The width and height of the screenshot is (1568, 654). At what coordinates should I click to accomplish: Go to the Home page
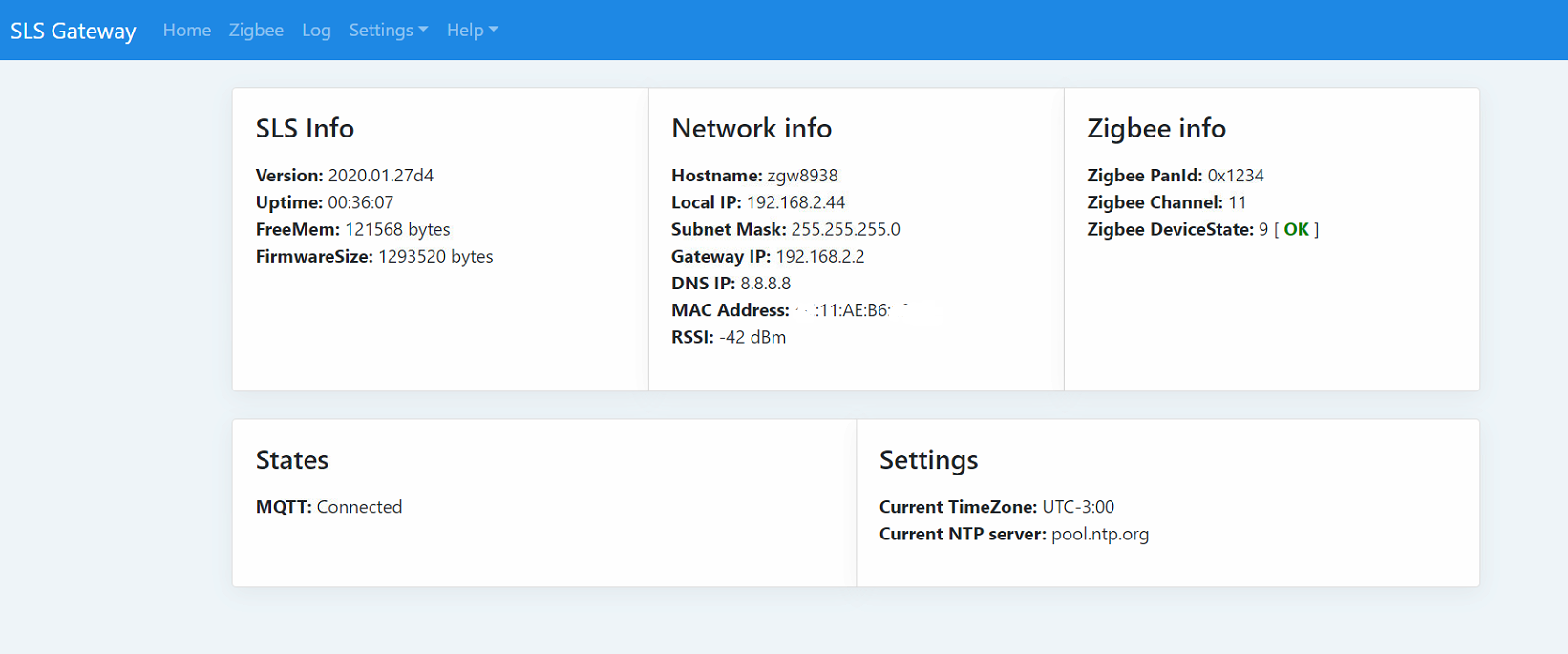(186, 31)
